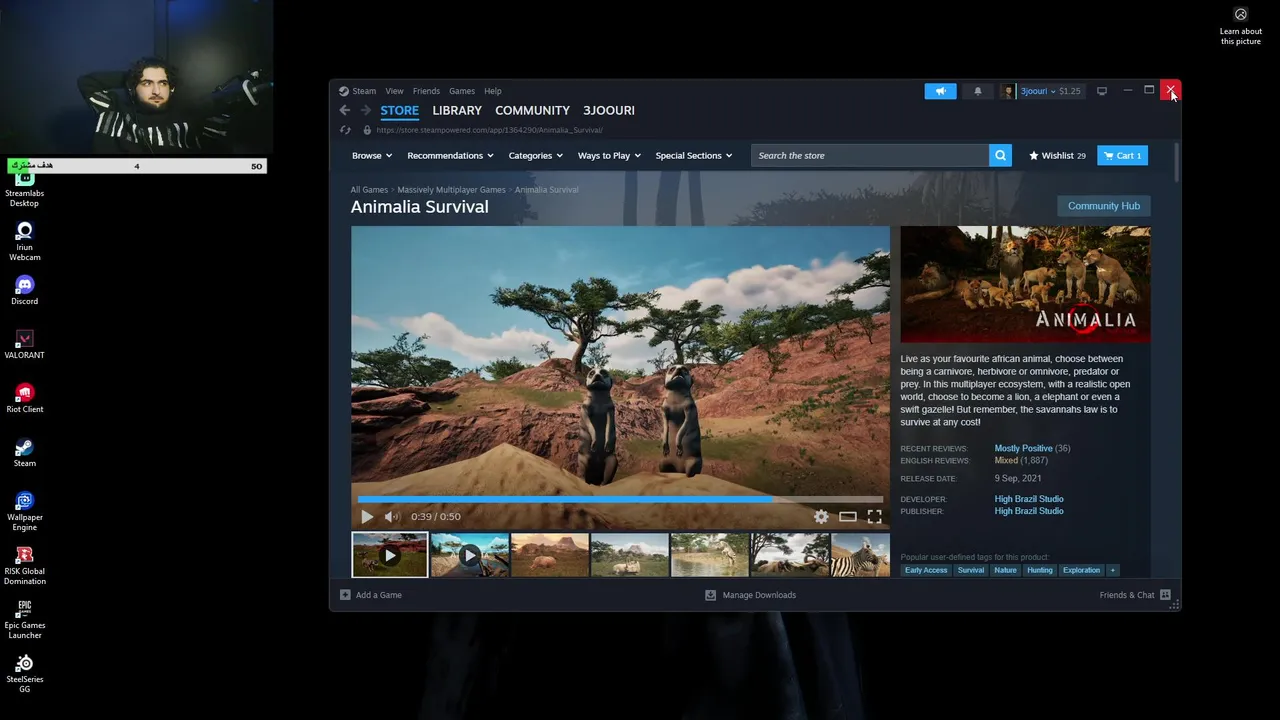Click the Mostly Positive recent reviews link
Screen dimensions: 1280x720
point(1023,448)
